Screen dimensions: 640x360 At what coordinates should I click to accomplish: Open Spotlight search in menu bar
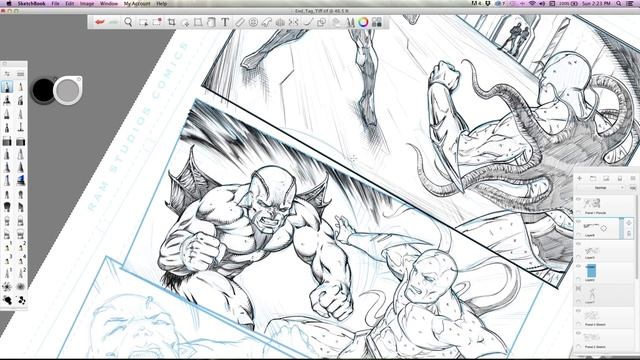click(619, 3)
